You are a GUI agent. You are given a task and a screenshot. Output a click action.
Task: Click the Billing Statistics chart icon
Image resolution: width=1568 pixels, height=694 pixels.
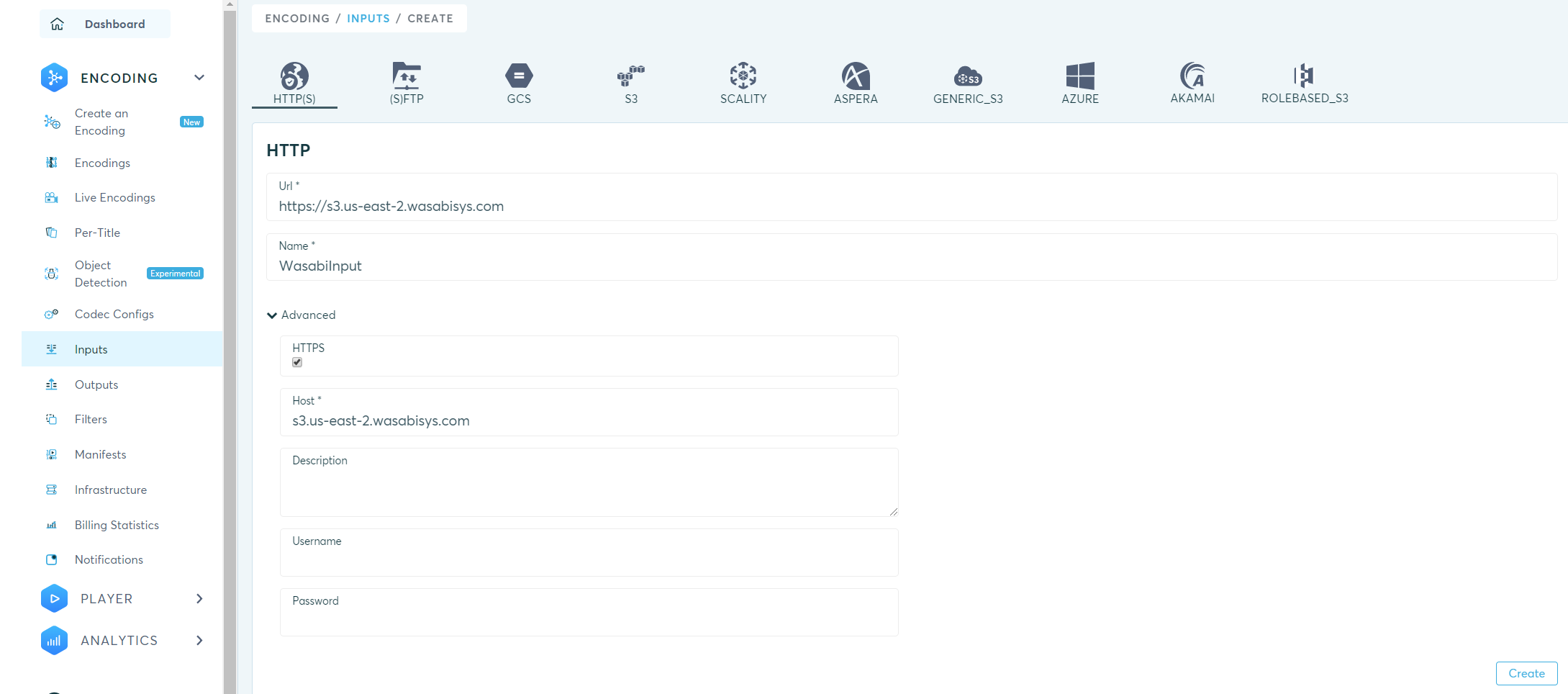coord(52,525)
